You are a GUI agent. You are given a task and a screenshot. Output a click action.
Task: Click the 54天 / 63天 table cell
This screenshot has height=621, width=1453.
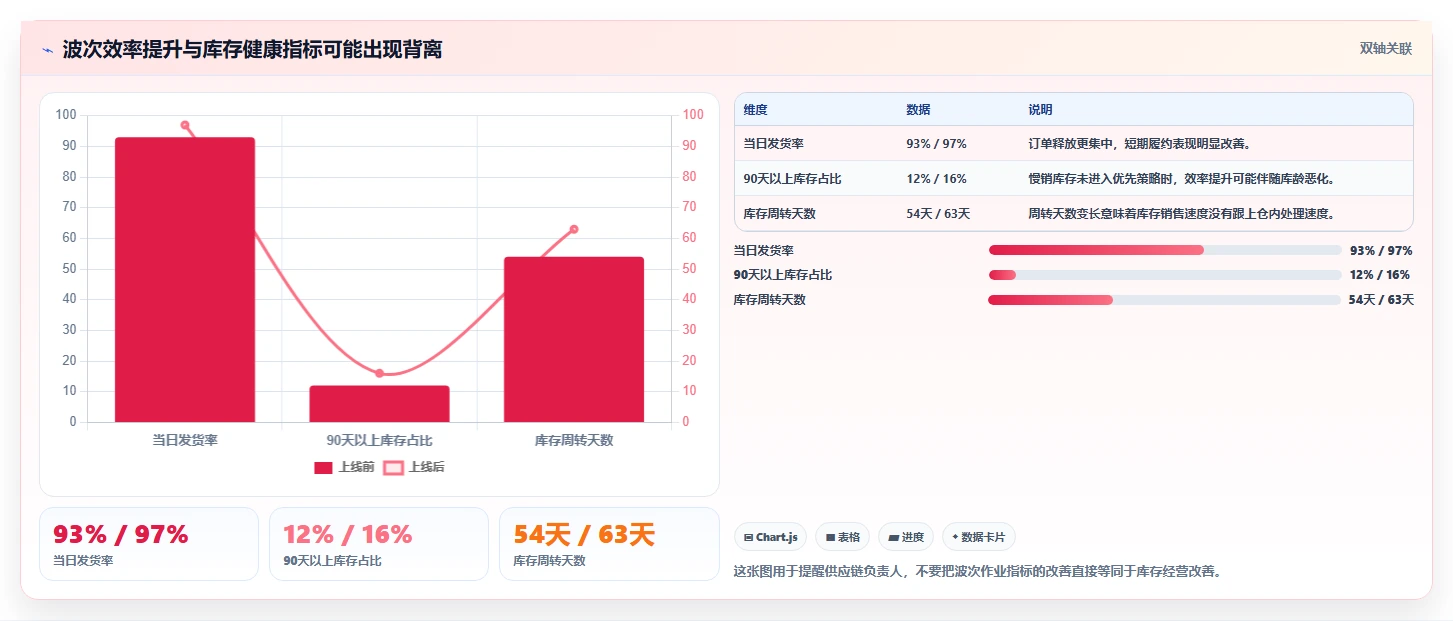click(938, 214)
